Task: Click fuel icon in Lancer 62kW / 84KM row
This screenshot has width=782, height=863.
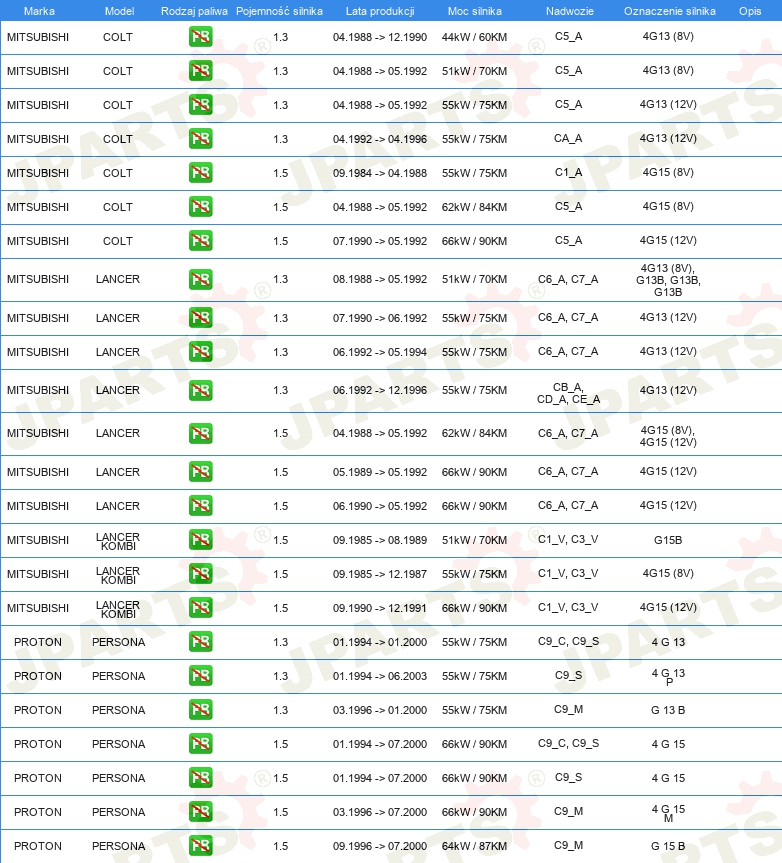Action: (200, 434)
